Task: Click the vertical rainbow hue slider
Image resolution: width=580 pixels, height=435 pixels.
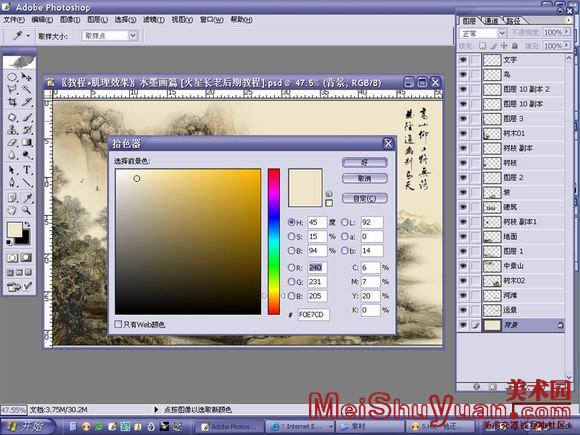Action: click(274, 242)
